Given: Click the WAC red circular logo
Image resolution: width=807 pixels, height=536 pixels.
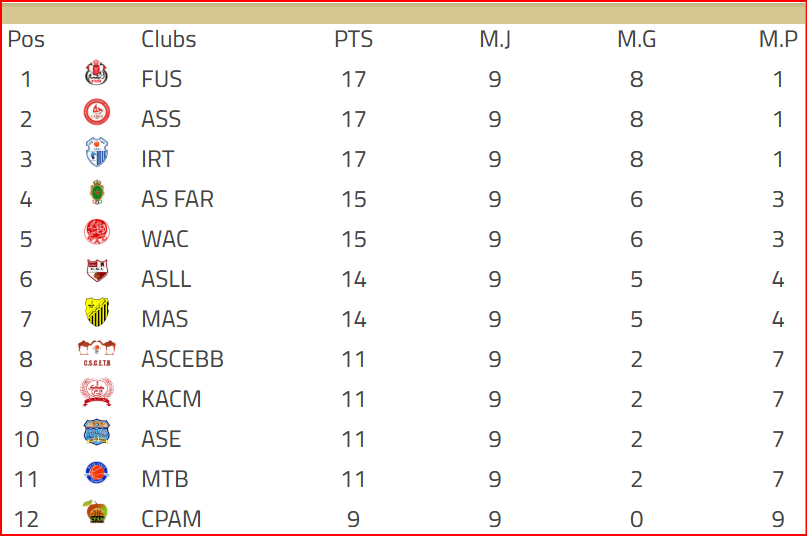Looking at the screenshot, I should pyautogui.click(x=97, y=232).
